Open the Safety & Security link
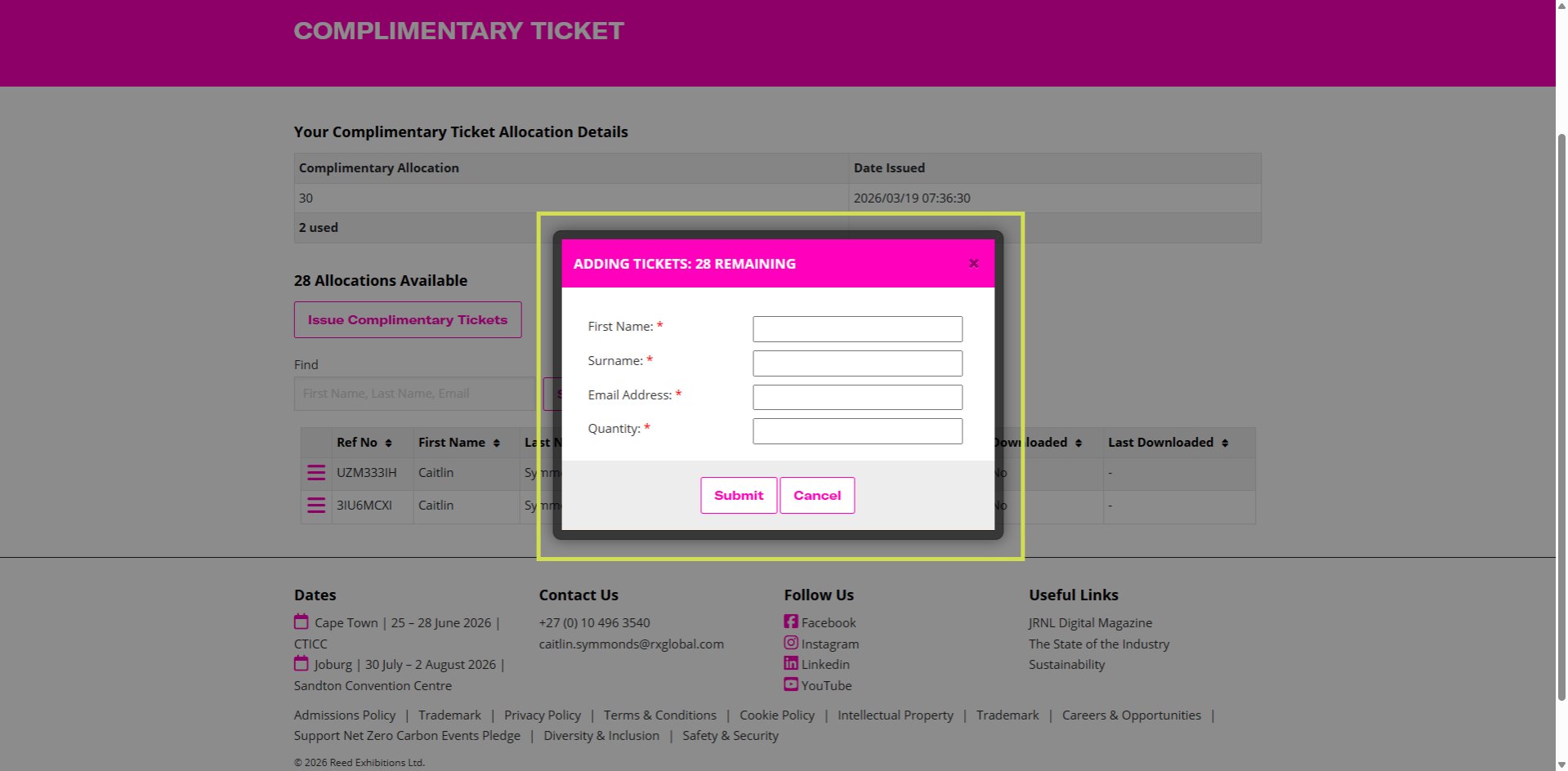Viewport: 1568px width, 771px height. tap(730, 735)
